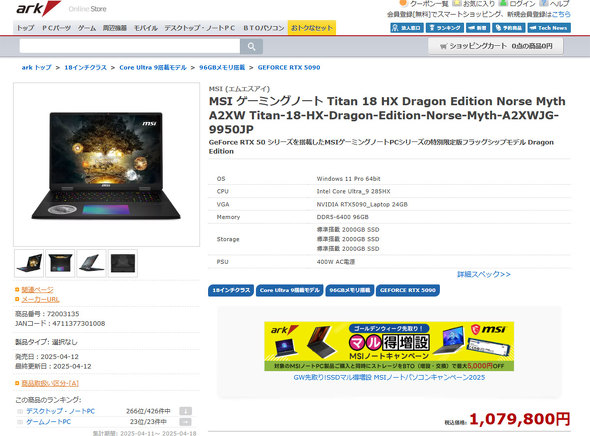Open favorites star icon link
The image size is (590, 436).
coord(473,4)
